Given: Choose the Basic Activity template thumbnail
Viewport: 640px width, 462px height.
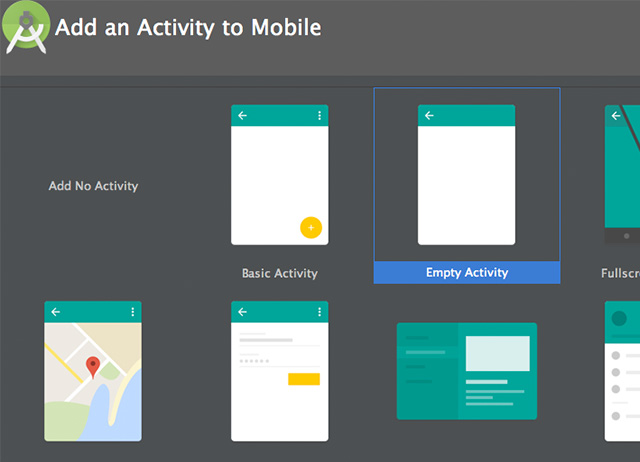Looking at the screenshot, I should (280, 175).
